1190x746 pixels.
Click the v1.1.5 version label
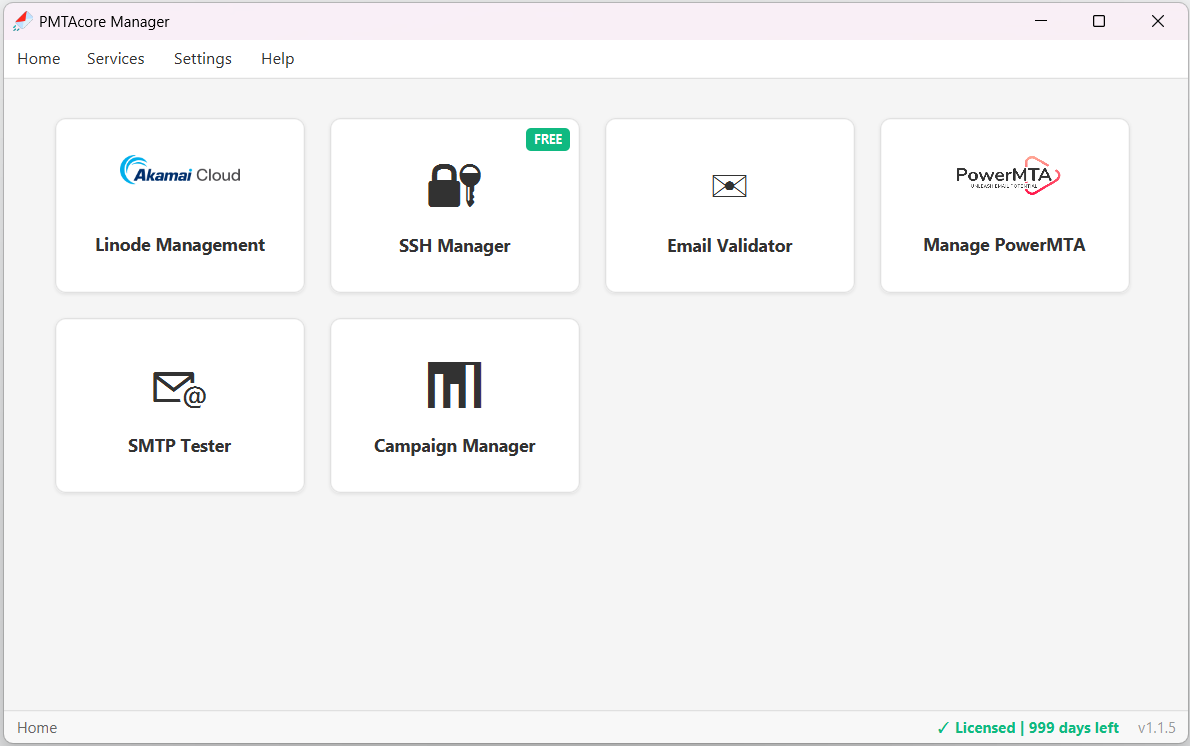(x=1157, y=727)
